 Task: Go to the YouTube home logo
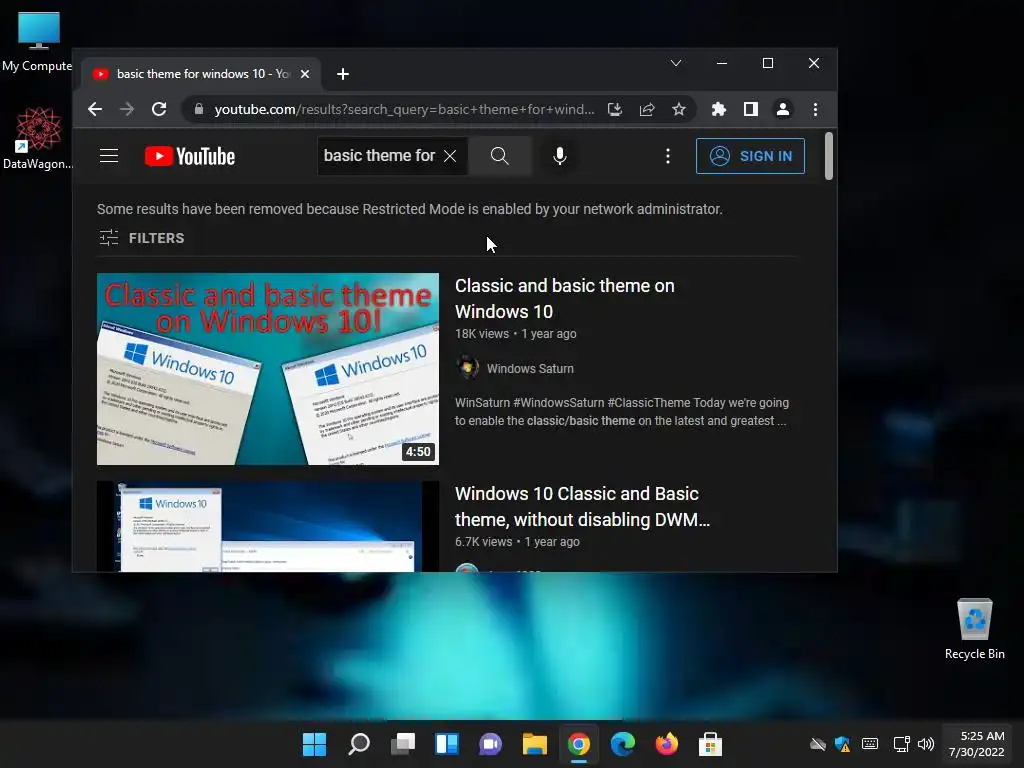click(189, 156)
